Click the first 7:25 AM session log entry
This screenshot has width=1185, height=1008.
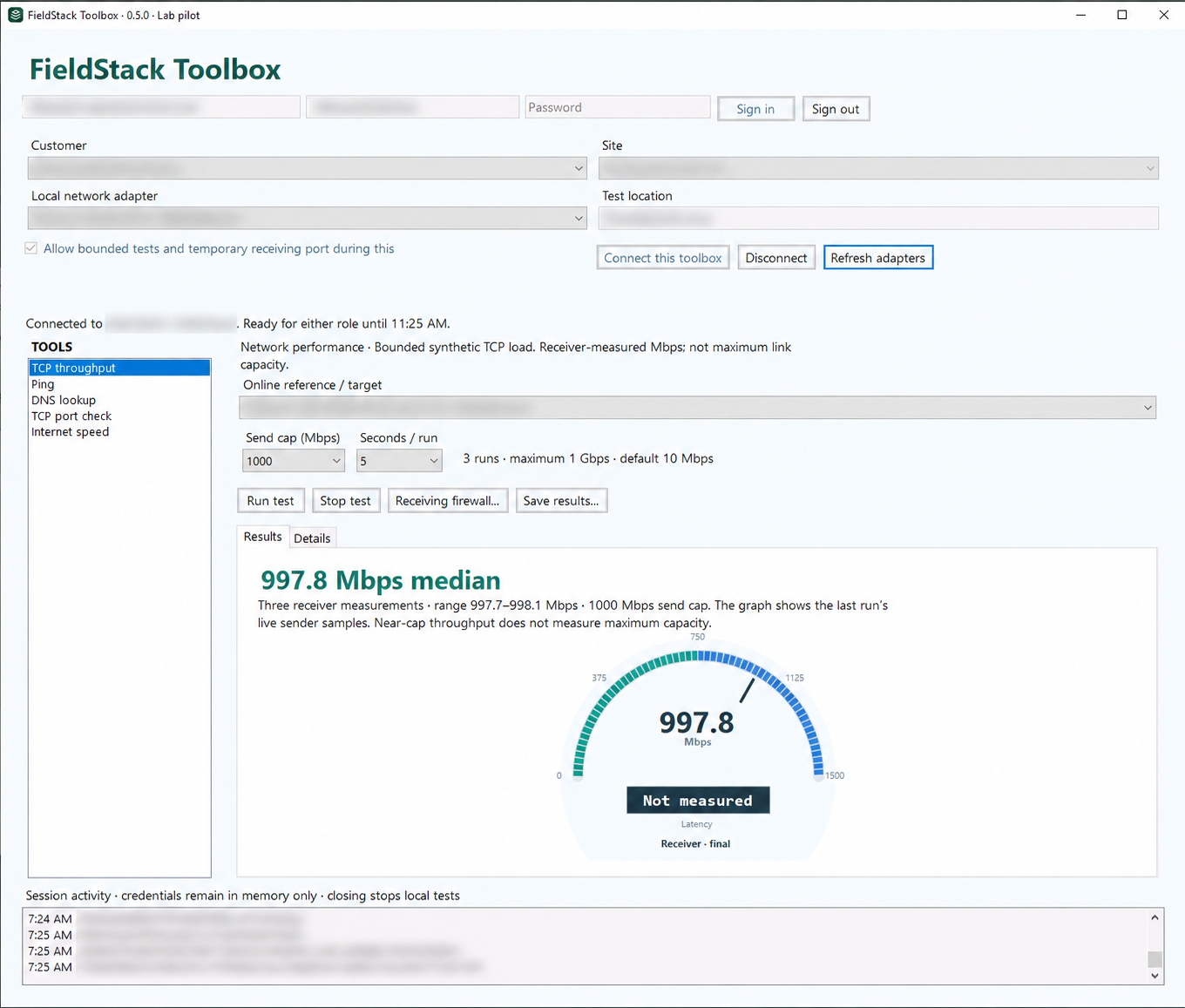[166, 936]
